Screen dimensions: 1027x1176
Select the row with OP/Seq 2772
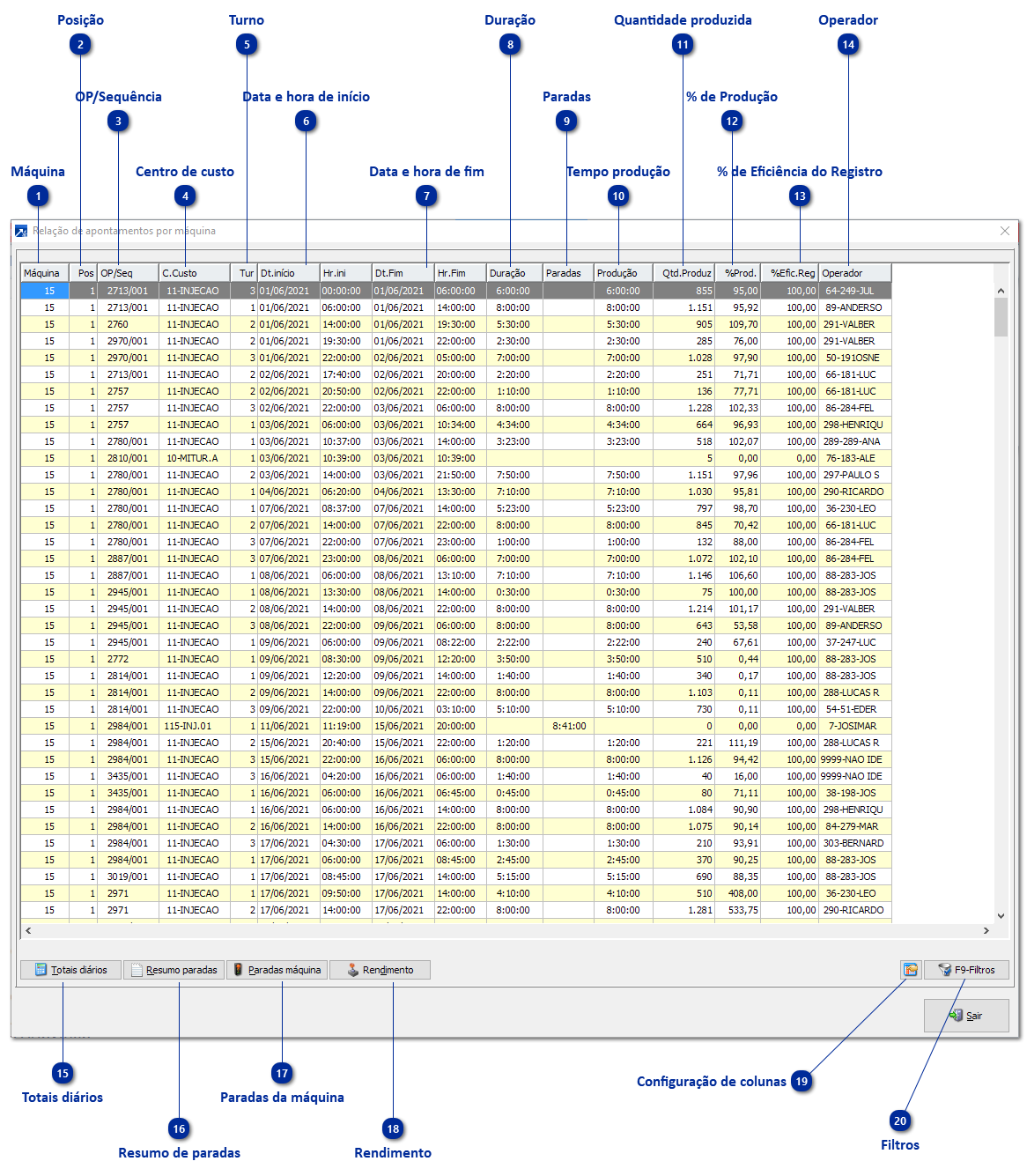tap(456, 659)
